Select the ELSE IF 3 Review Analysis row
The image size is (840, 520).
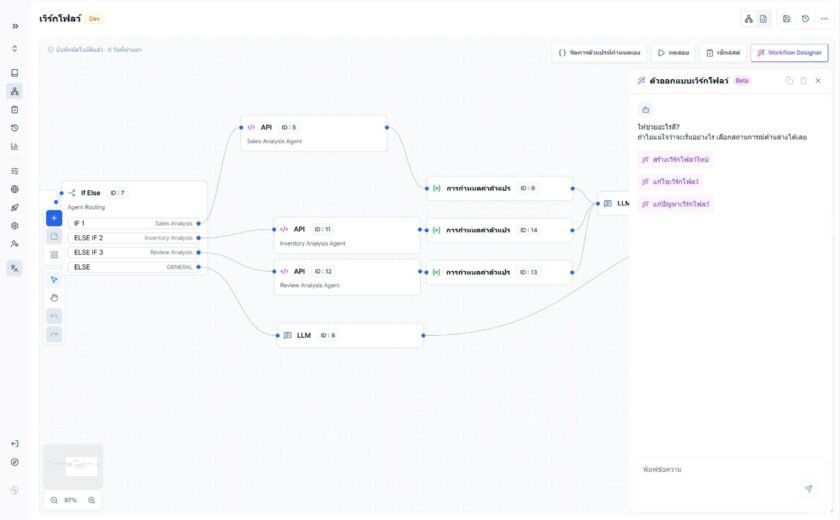(x=134, y=252)
